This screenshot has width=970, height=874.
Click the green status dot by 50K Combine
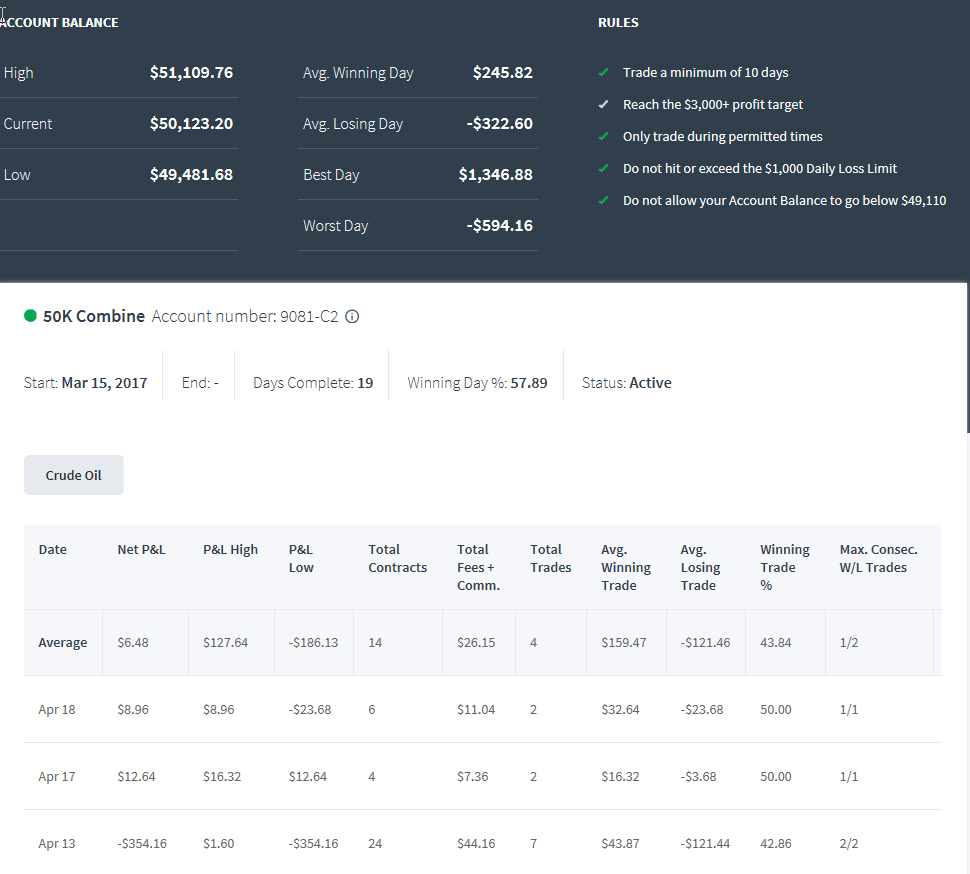(x=30, y=316)
